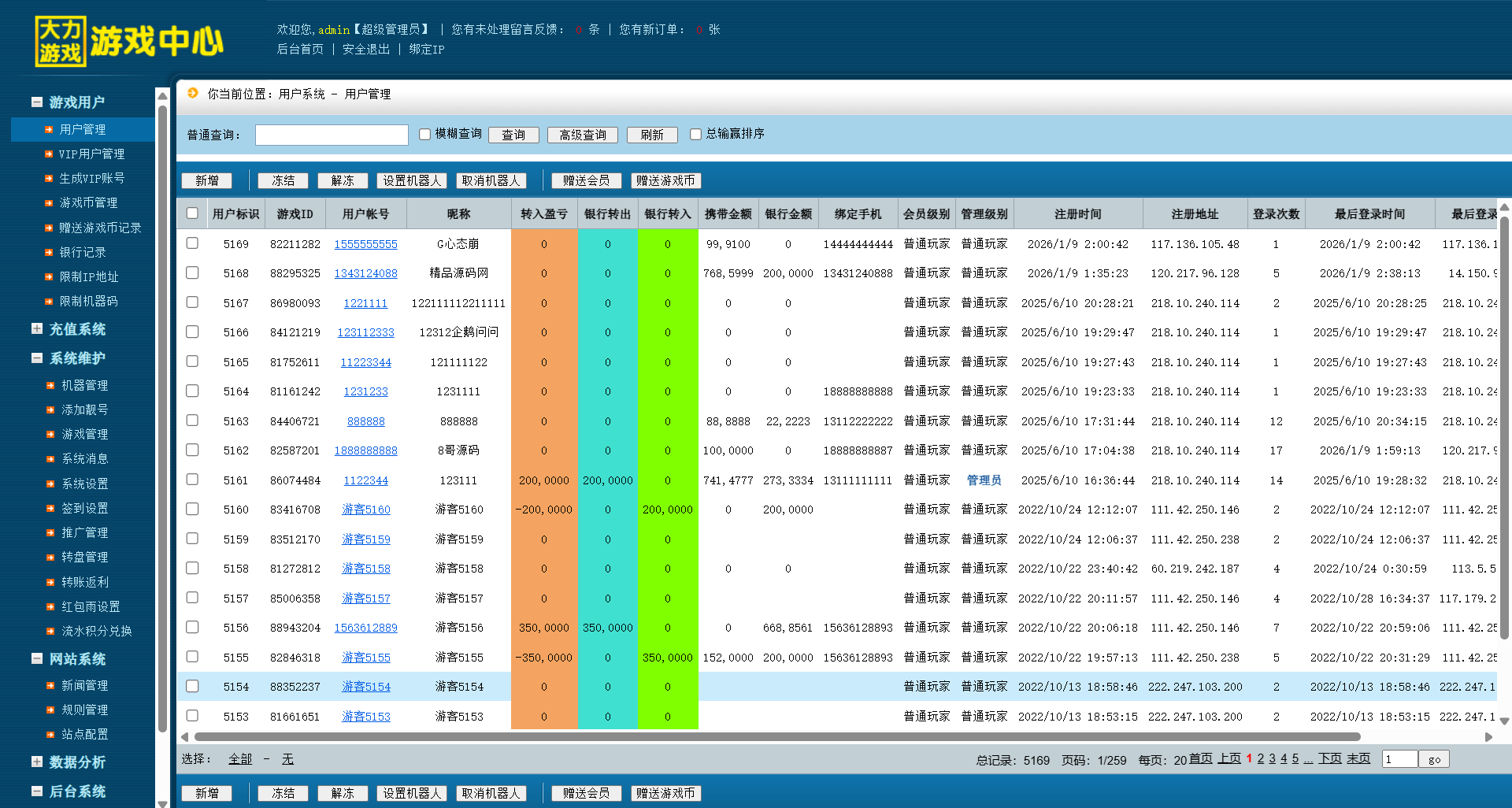Open 游戏币管理 in the sidebar
This screenshot has width=1512, height=808.
[88, 203]
